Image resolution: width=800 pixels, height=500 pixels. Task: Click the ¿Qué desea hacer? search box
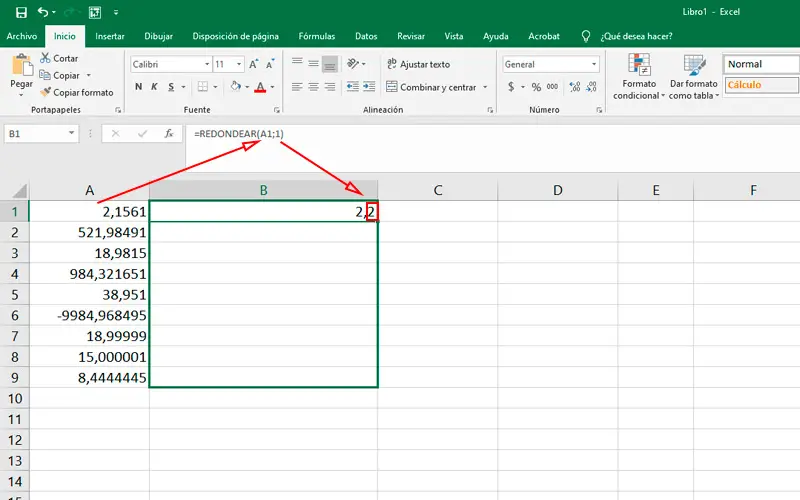tap(636, 36)
